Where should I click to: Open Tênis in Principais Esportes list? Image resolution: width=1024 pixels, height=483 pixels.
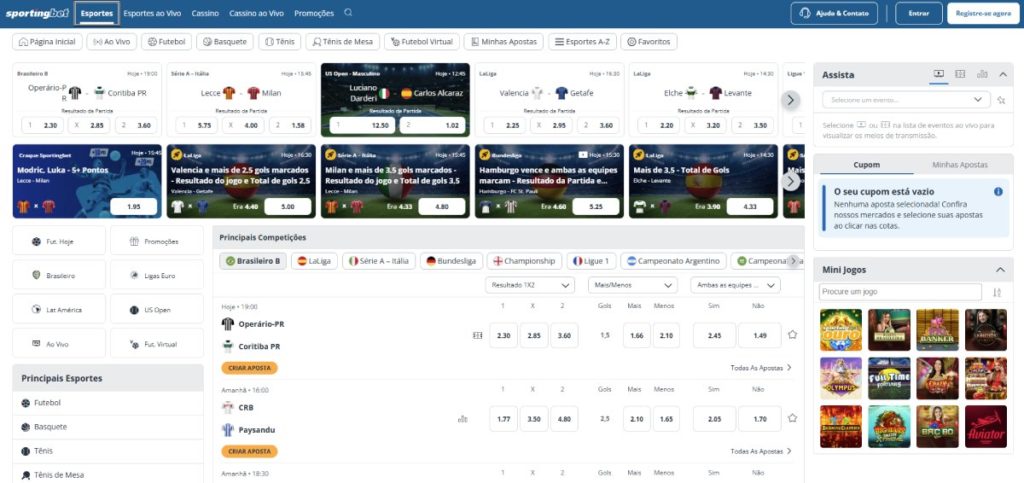(x=108, y=451)
